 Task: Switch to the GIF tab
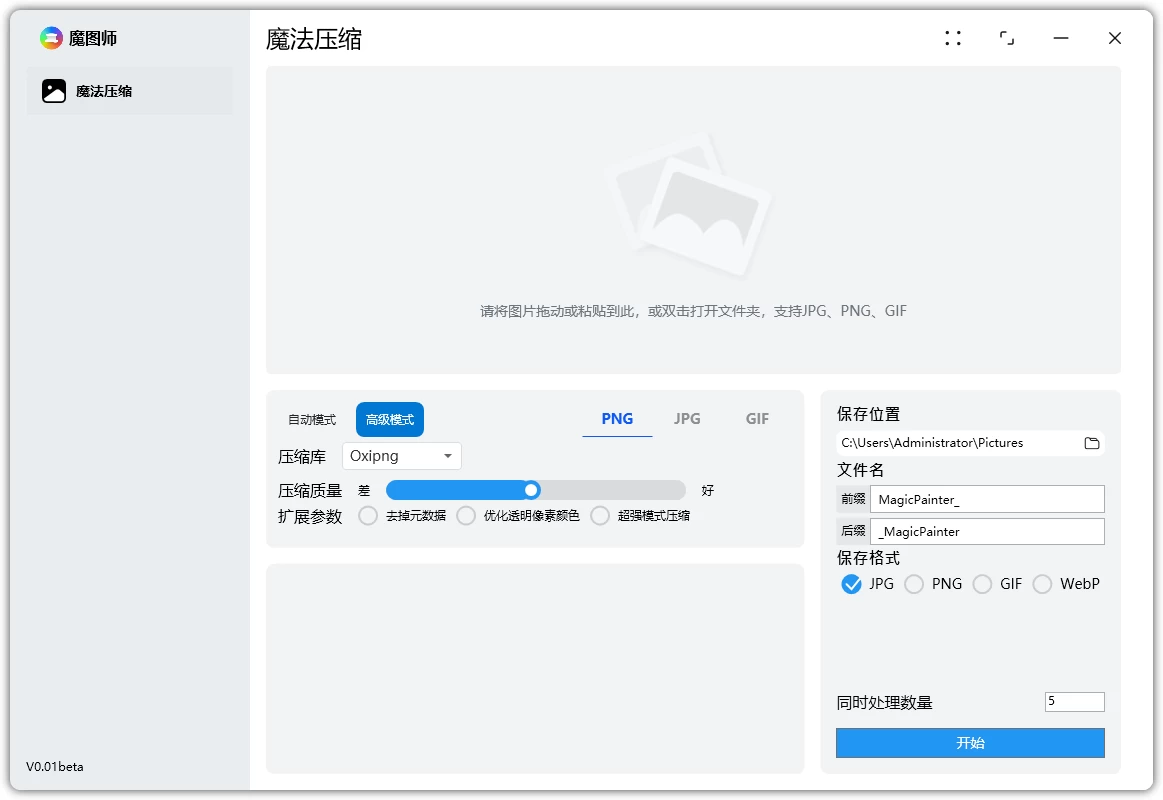coord(757,419)
